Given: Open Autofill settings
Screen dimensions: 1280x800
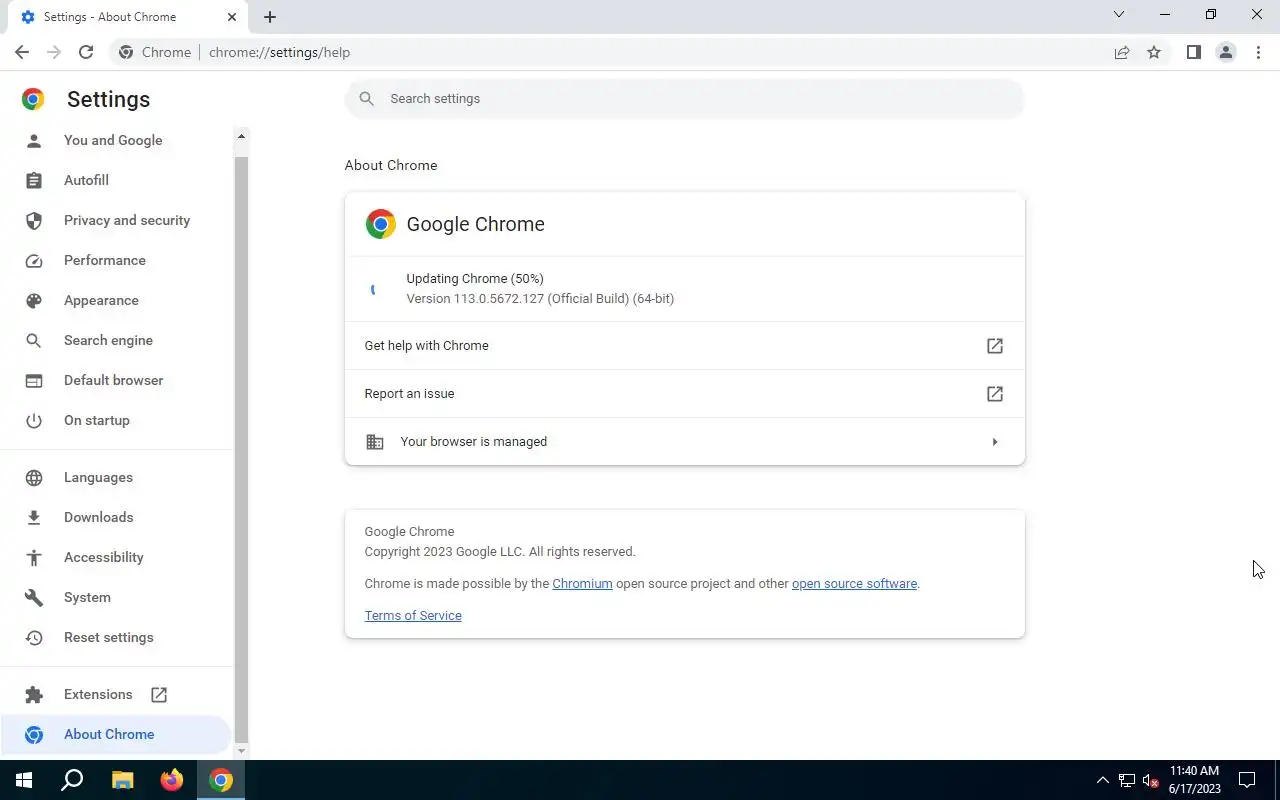Looking at the screenshot, I should point(86,180).
